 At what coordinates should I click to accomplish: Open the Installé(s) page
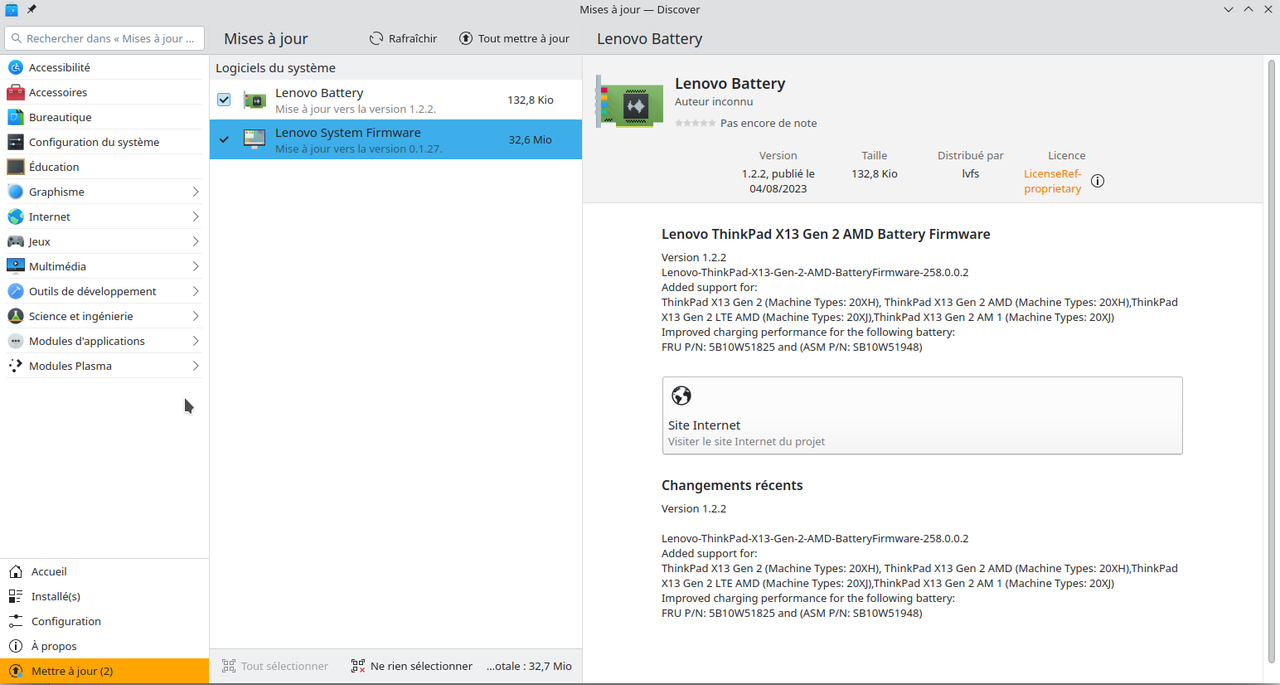click(x=104, y=596)
